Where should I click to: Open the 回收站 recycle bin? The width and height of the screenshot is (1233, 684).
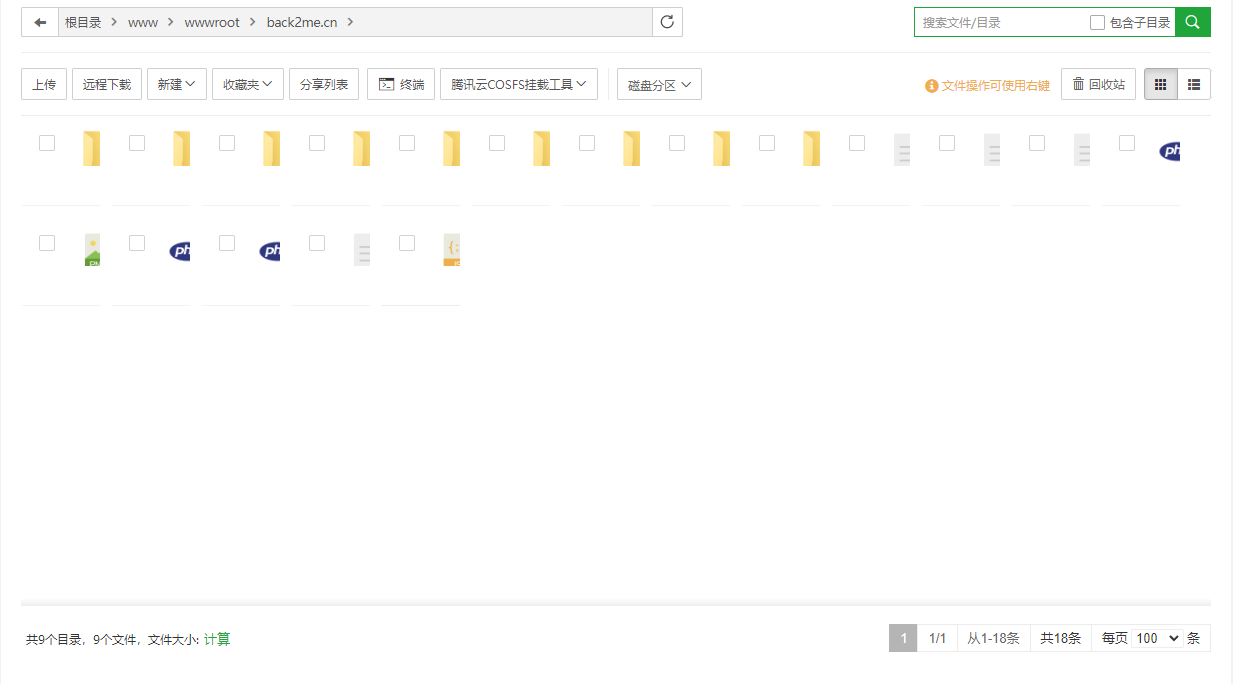1098,84
